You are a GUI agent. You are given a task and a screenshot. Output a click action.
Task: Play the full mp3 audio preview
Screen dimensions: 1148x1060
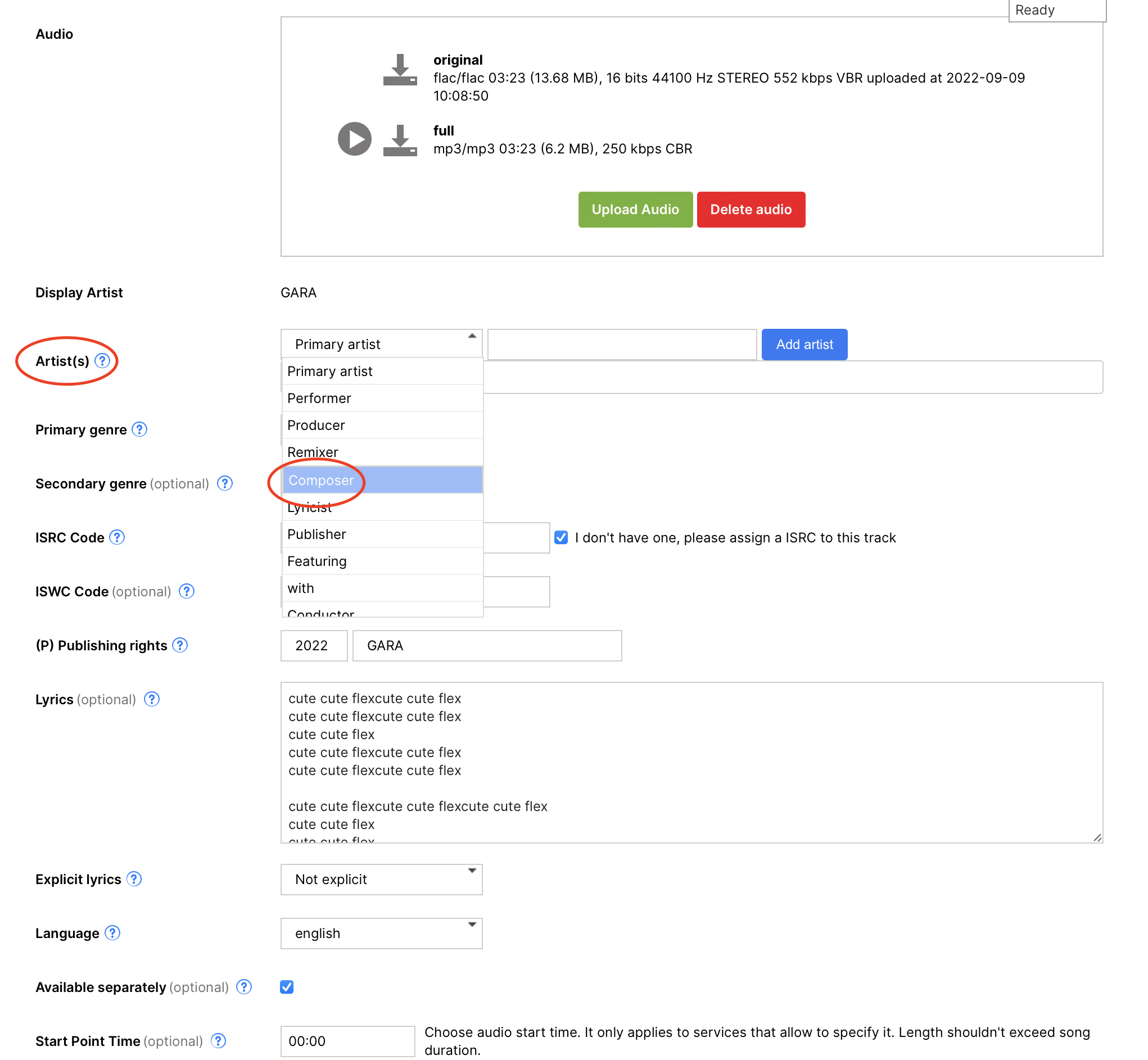(354, 139)
